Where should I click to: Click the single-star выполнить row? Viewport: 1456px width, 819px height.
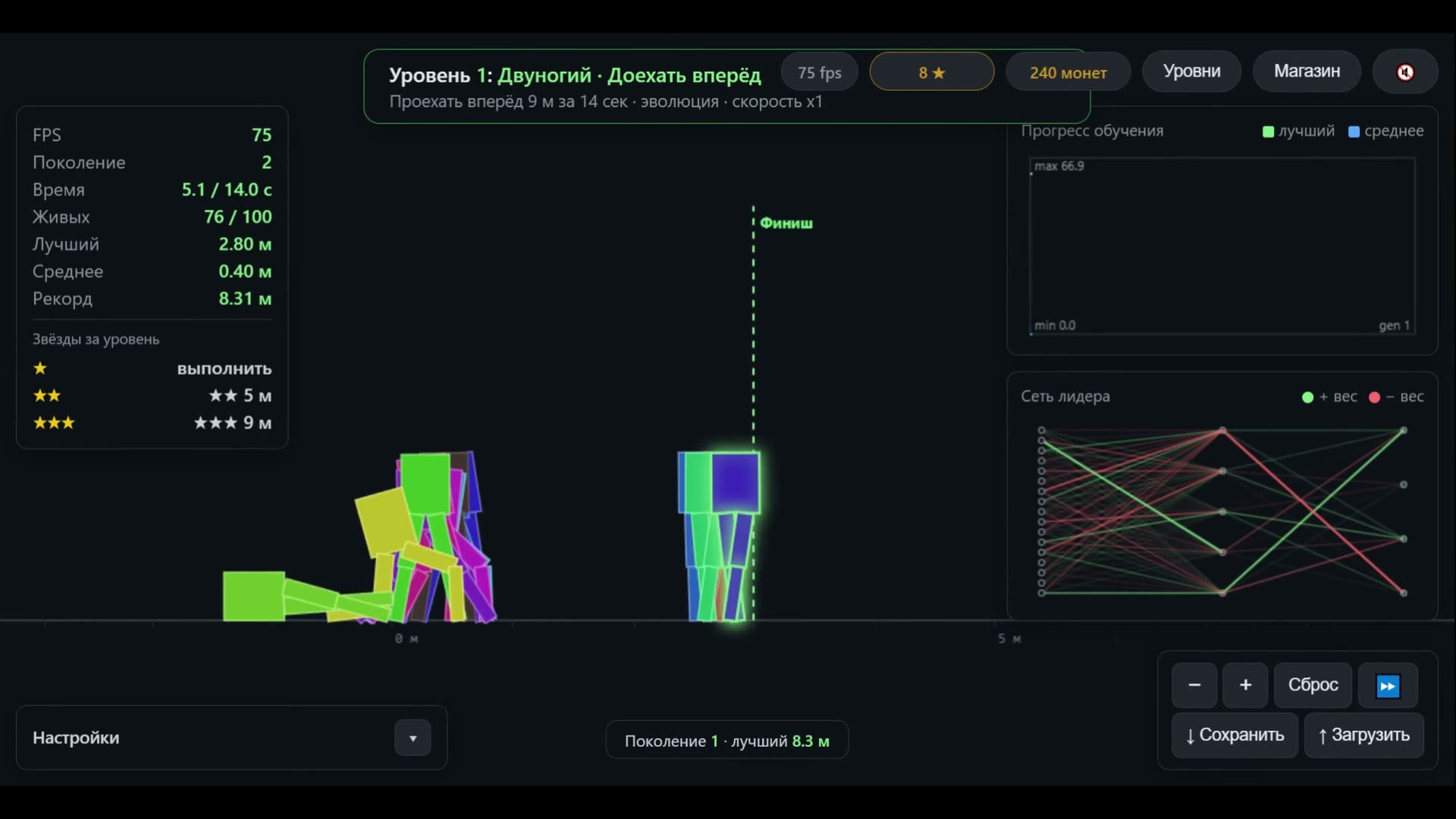click(x=152, y=369)
